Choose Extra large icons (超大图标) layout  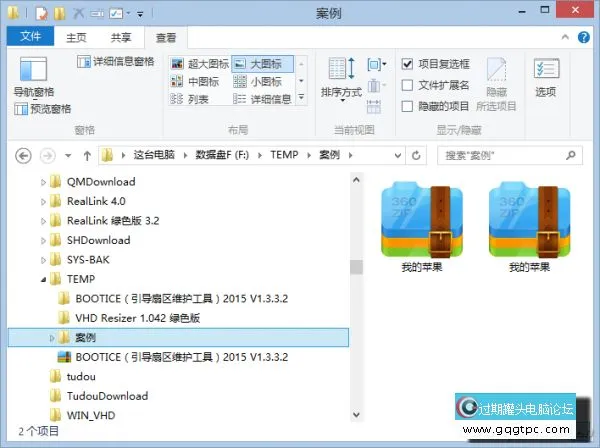[200, 64]
